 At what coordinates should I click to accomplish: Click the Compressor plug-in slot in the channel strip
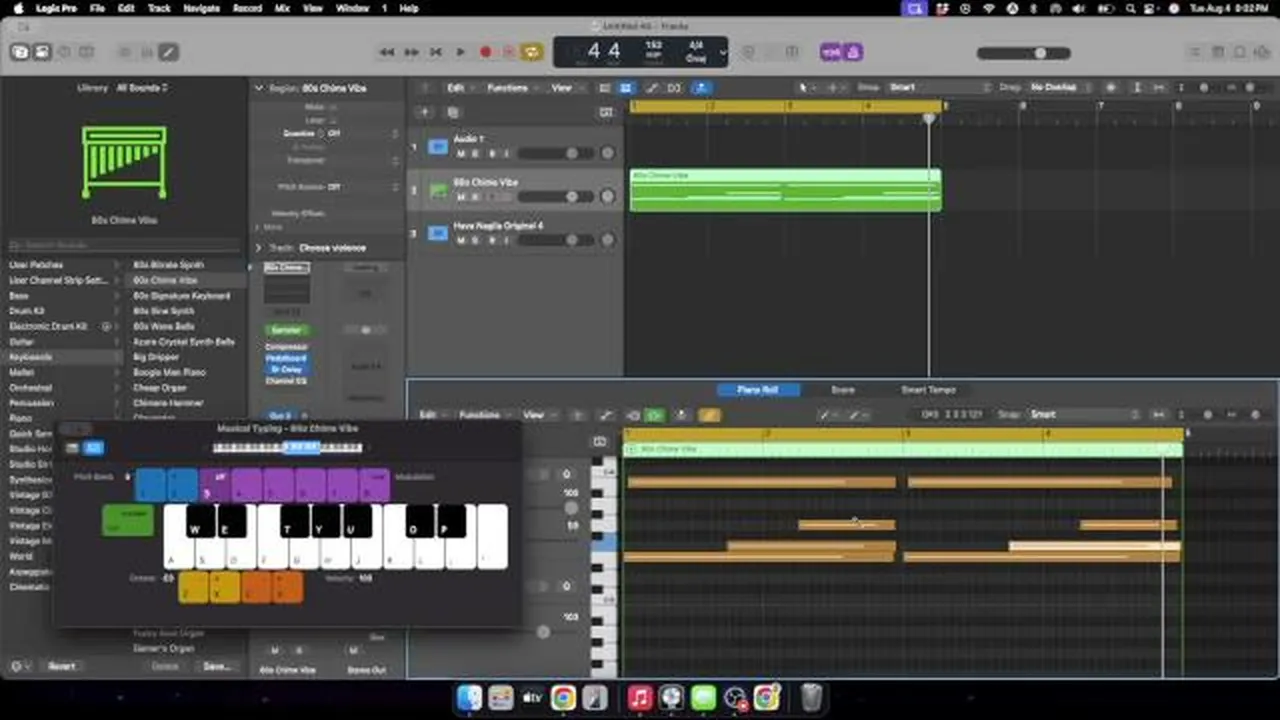pyautogui.click(x=287, y=347)
